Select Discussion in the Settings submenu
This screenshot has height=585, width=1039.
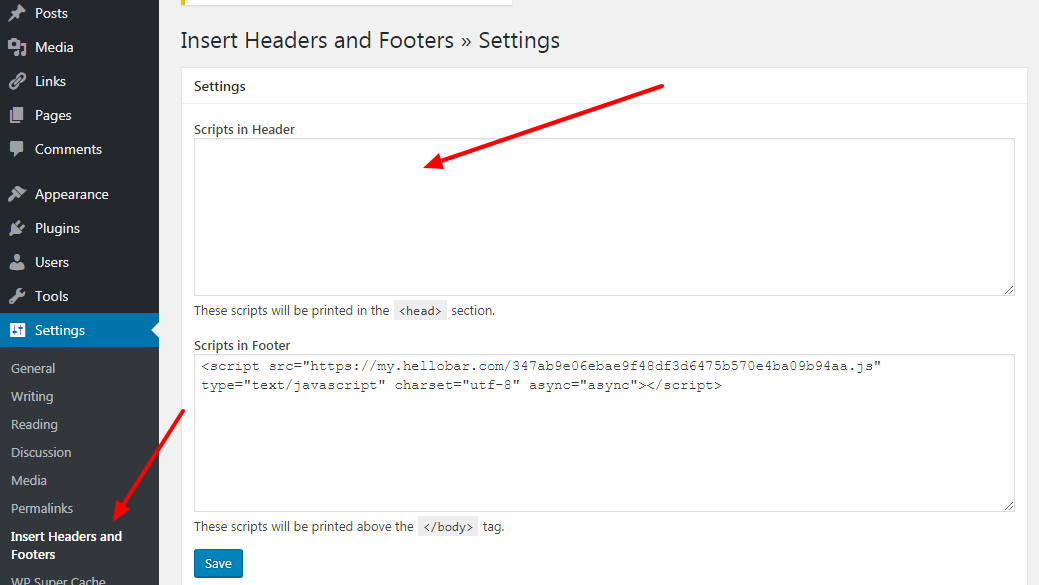point(41,452)
